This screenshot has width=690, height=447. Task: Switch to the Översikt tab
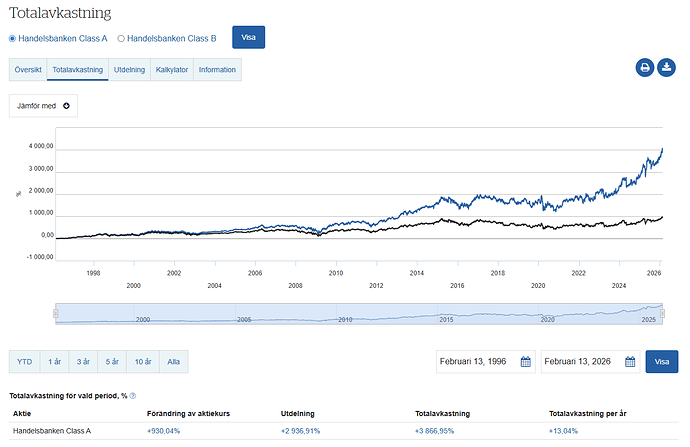tap(28, 70)
